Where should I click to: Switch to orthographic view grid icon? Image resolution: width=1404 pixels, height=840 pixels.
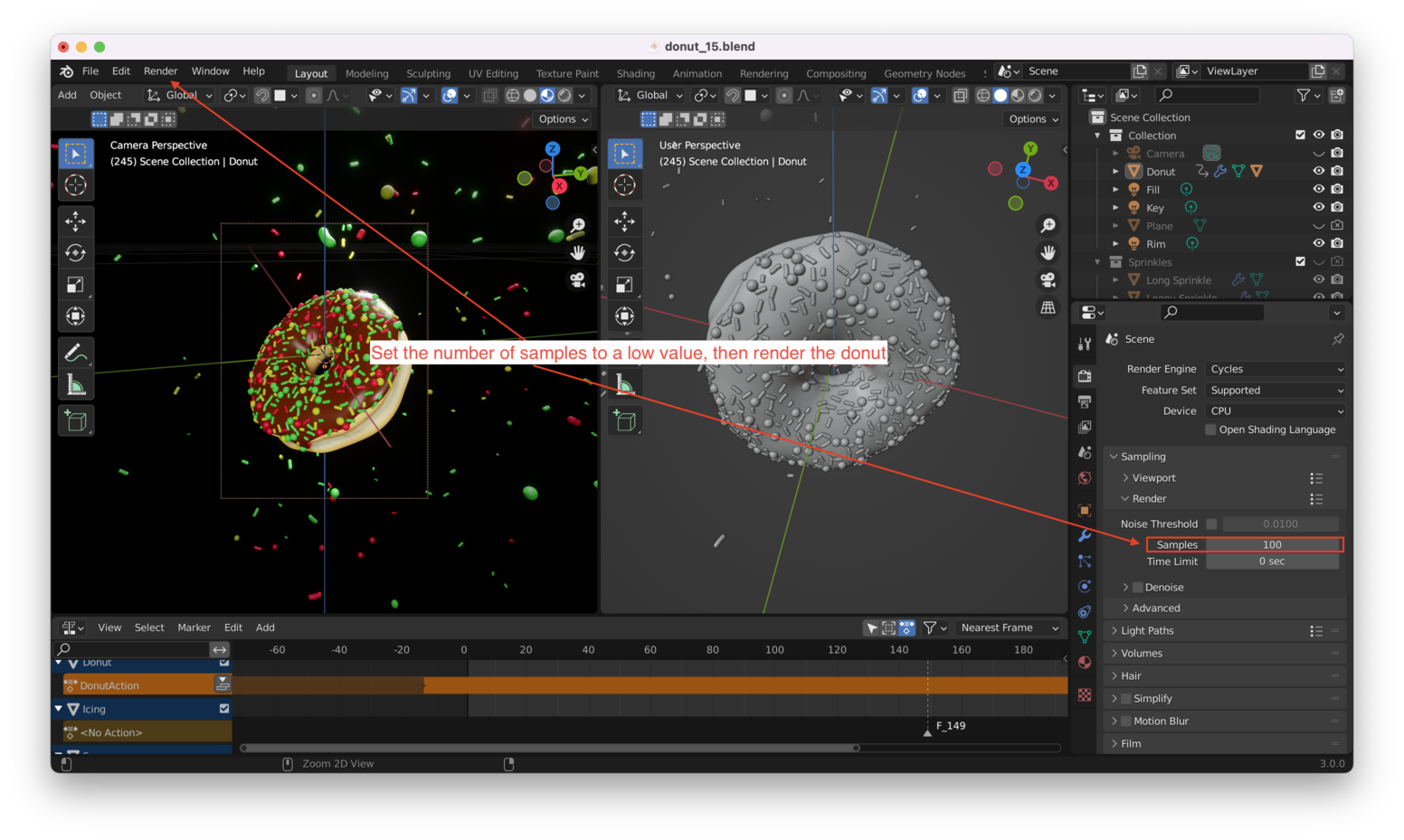(1048, 308)
